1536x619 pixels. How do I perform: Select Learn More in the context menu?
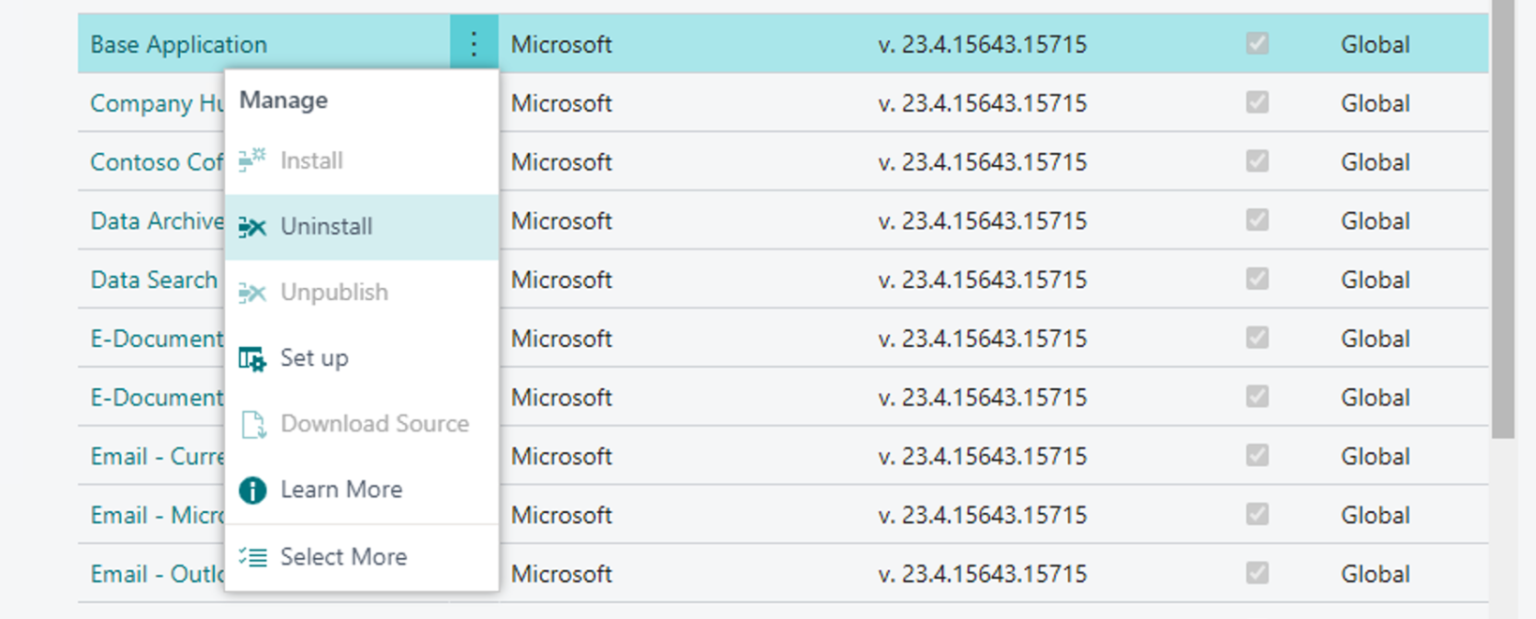pos(343,490)
